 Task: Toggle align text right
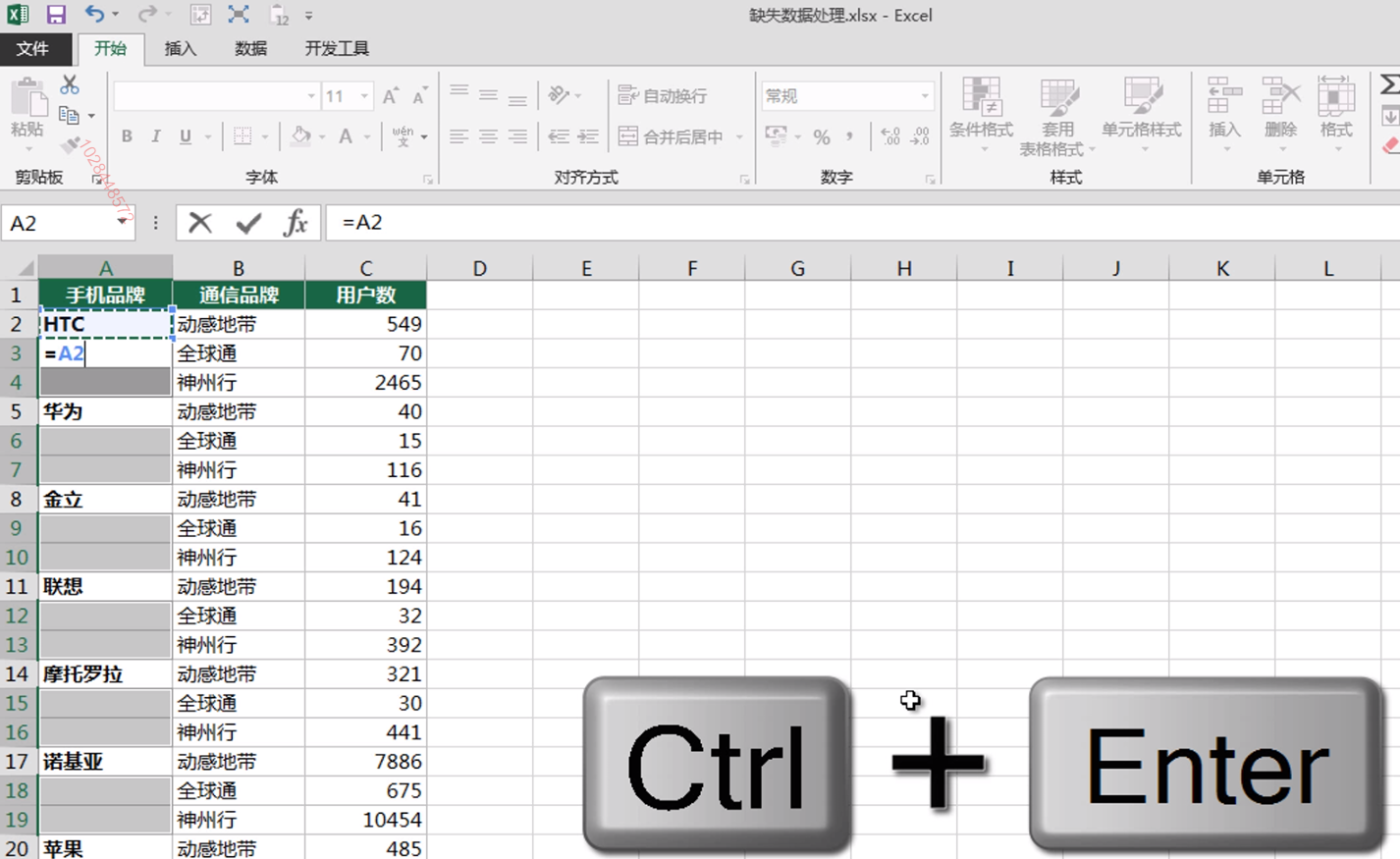[517, 136]
